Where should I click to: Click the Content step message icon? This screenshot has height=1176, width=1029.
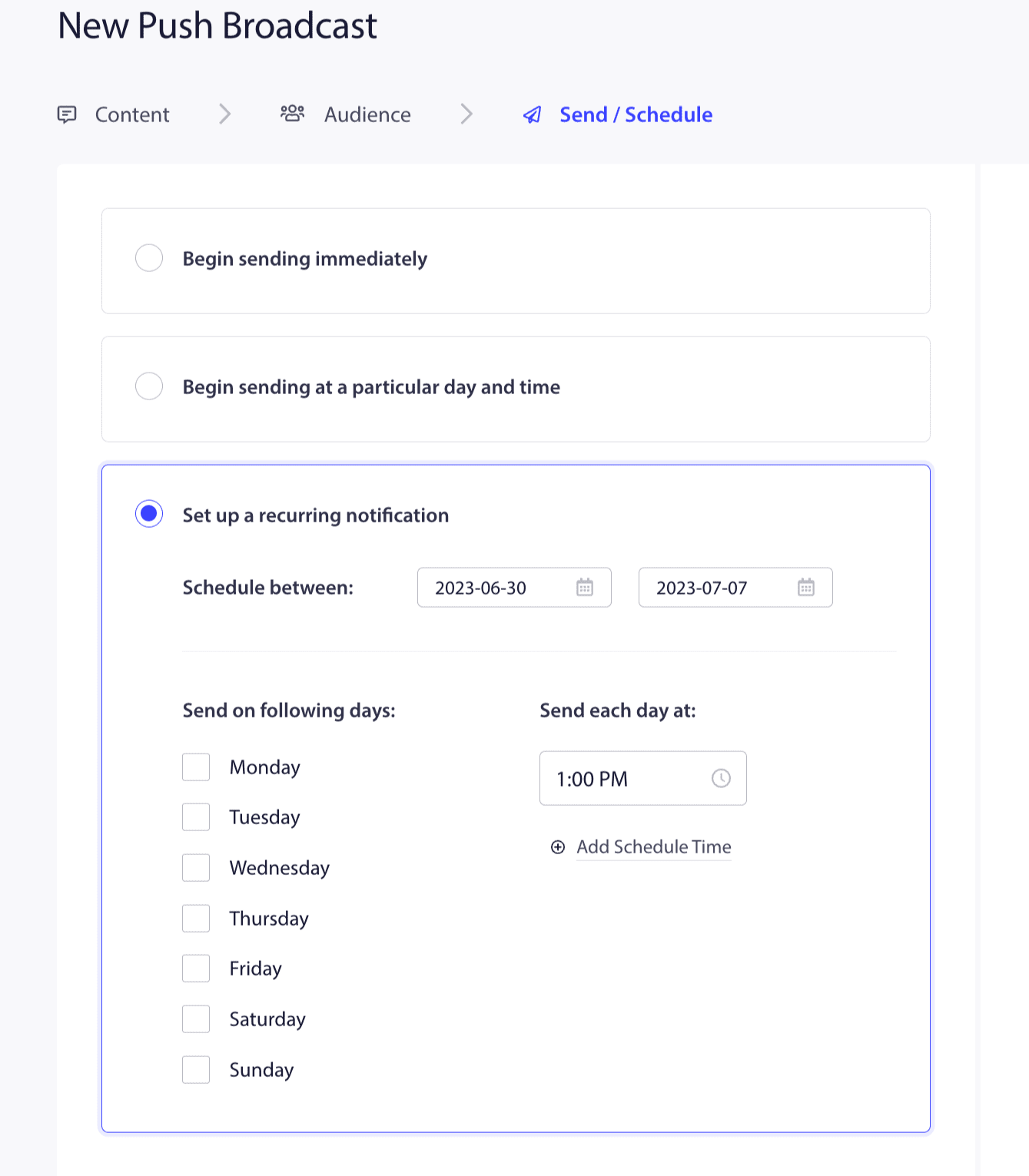67,114
